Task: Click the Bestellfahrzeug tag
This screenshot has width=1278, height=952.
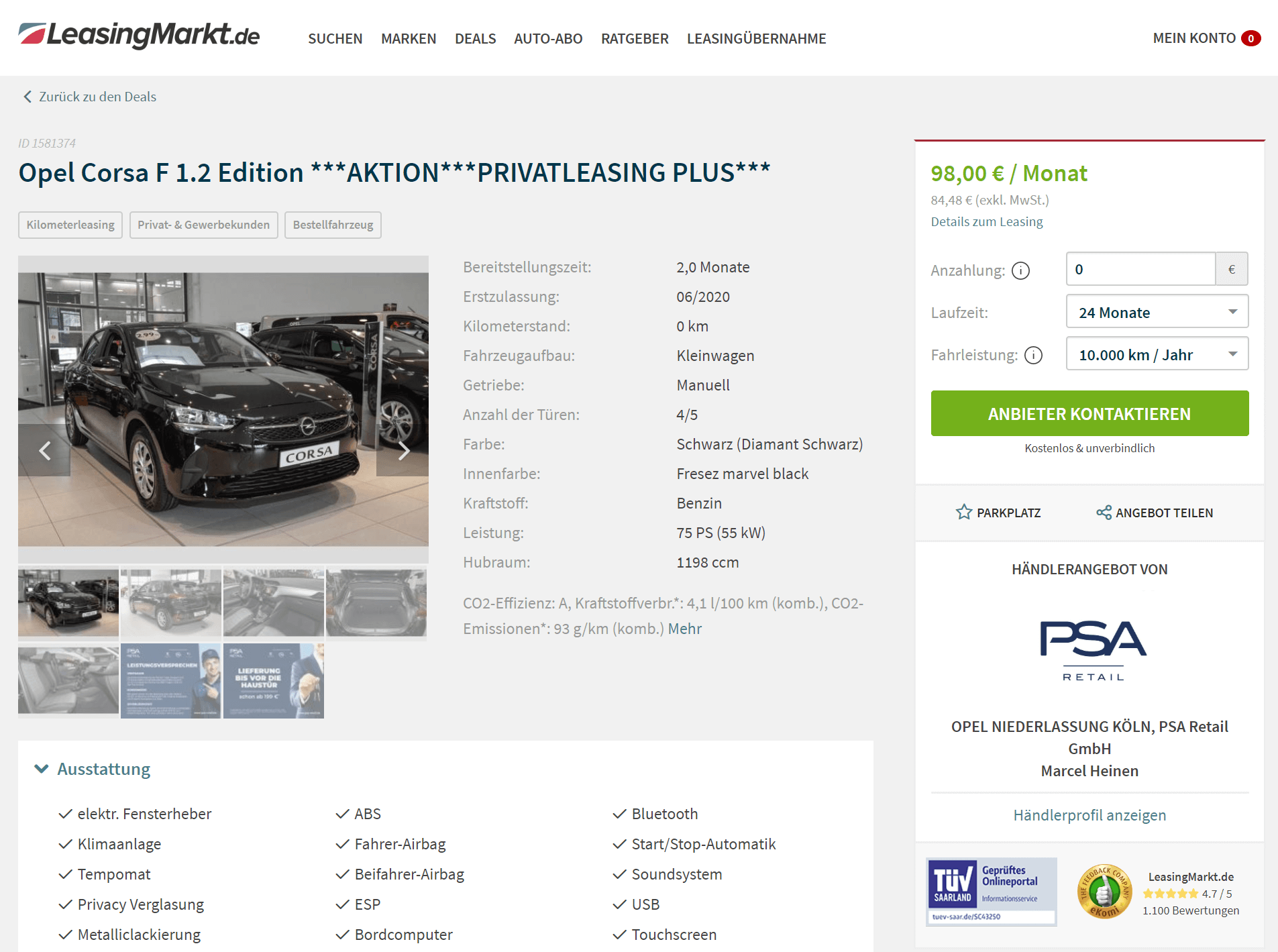Action: pos(333,225)
